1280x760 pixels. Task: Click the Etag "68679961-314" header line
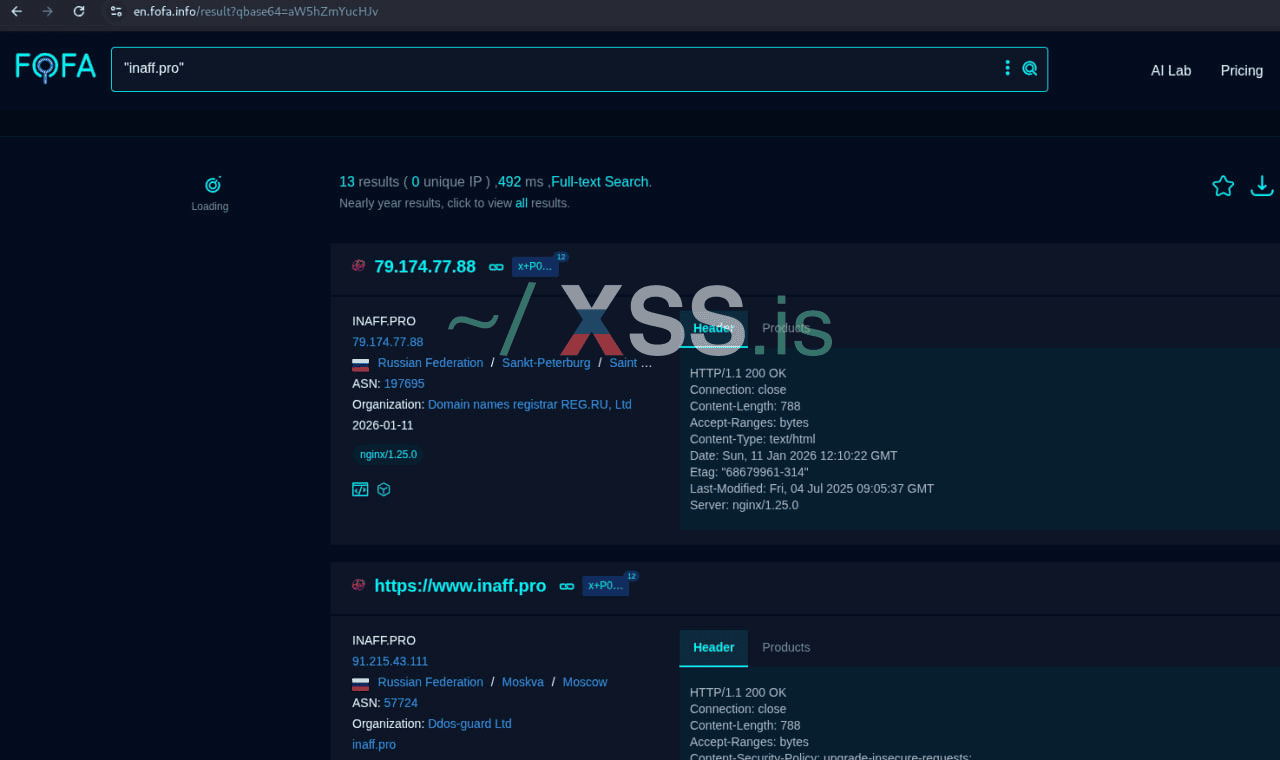point(749,472)
